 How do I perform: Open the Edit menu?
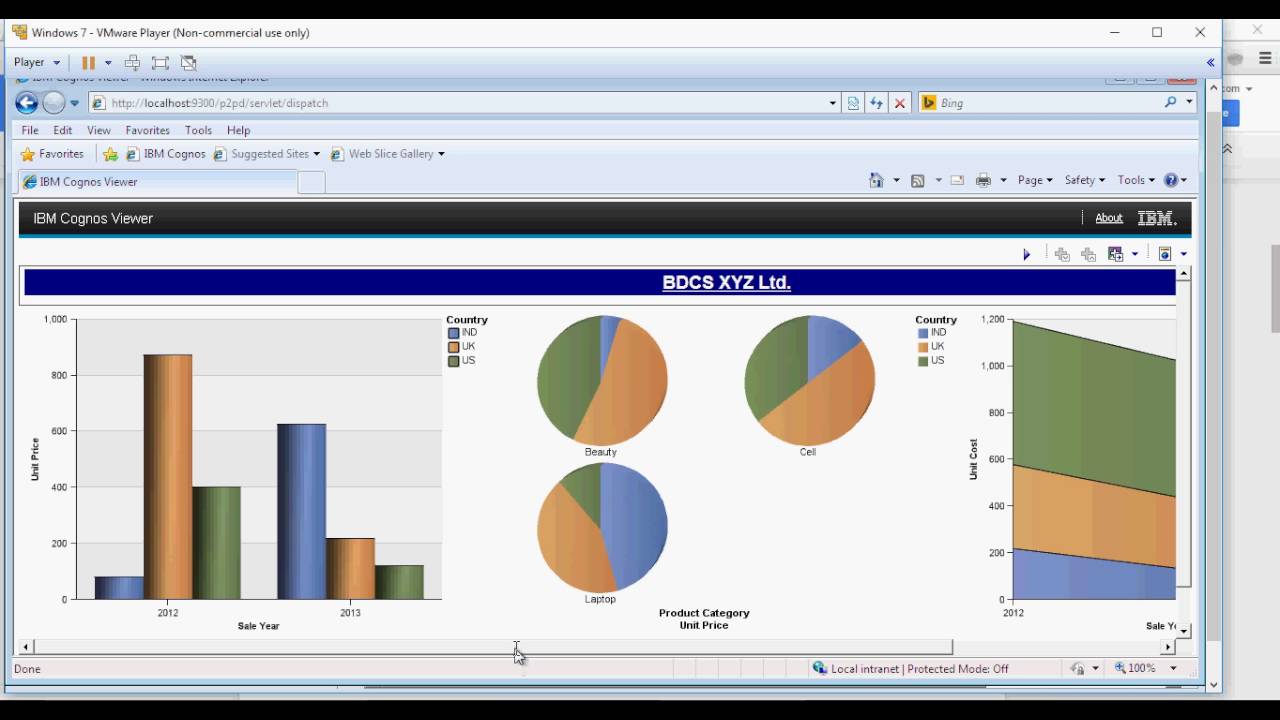tap(63, 130)
